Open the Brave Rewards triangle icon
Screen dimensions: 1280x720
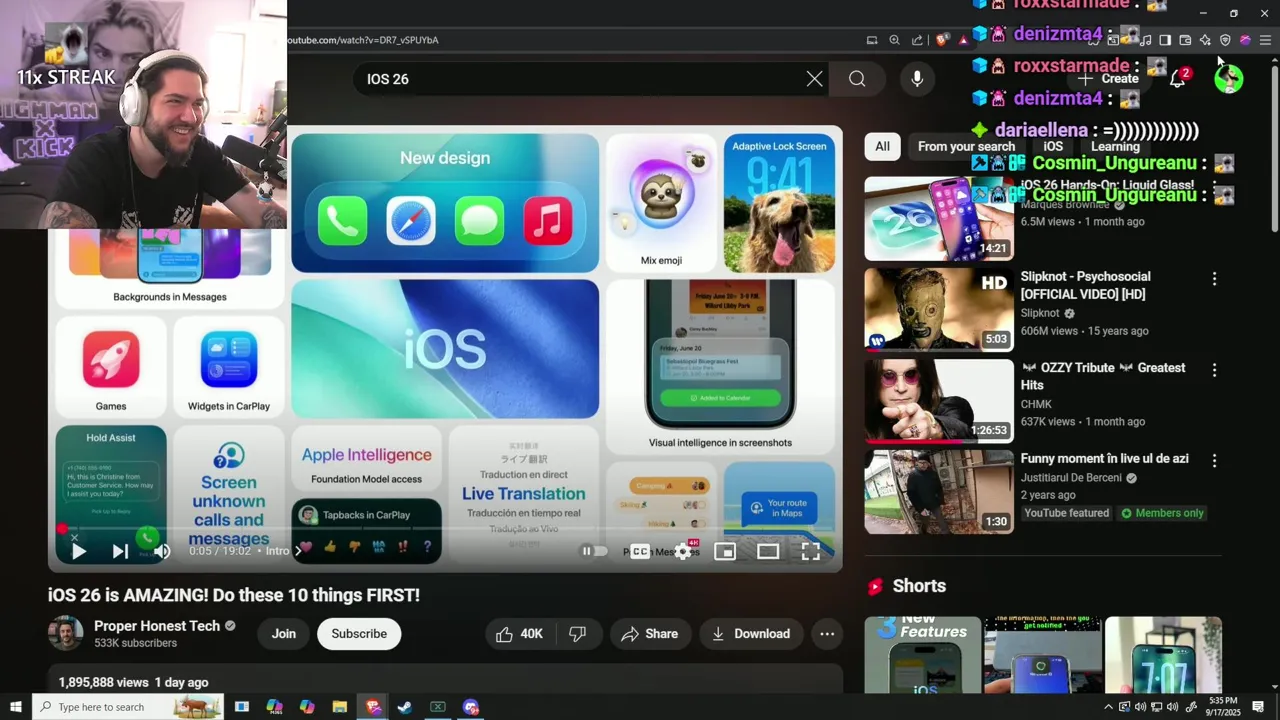pos(963,40)
